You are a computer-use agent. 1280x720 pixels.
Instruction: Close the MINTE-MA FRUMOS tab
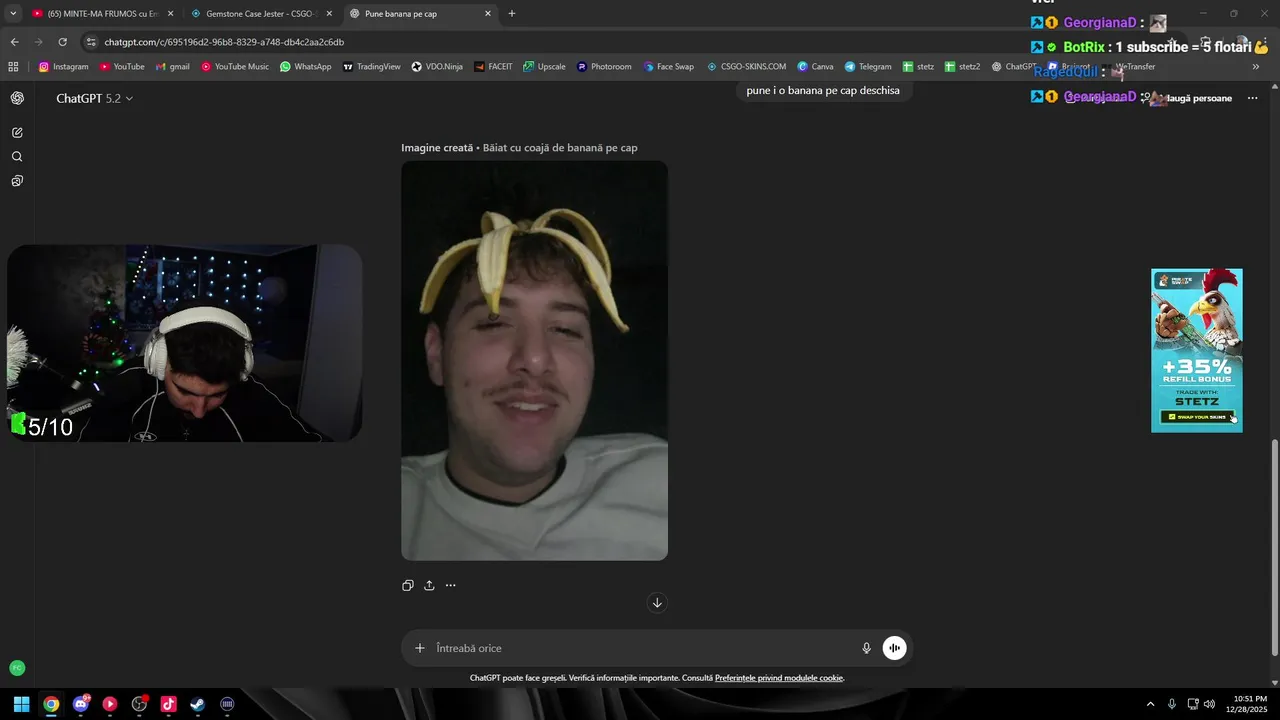pyautogui.click(x=170, y=14)
